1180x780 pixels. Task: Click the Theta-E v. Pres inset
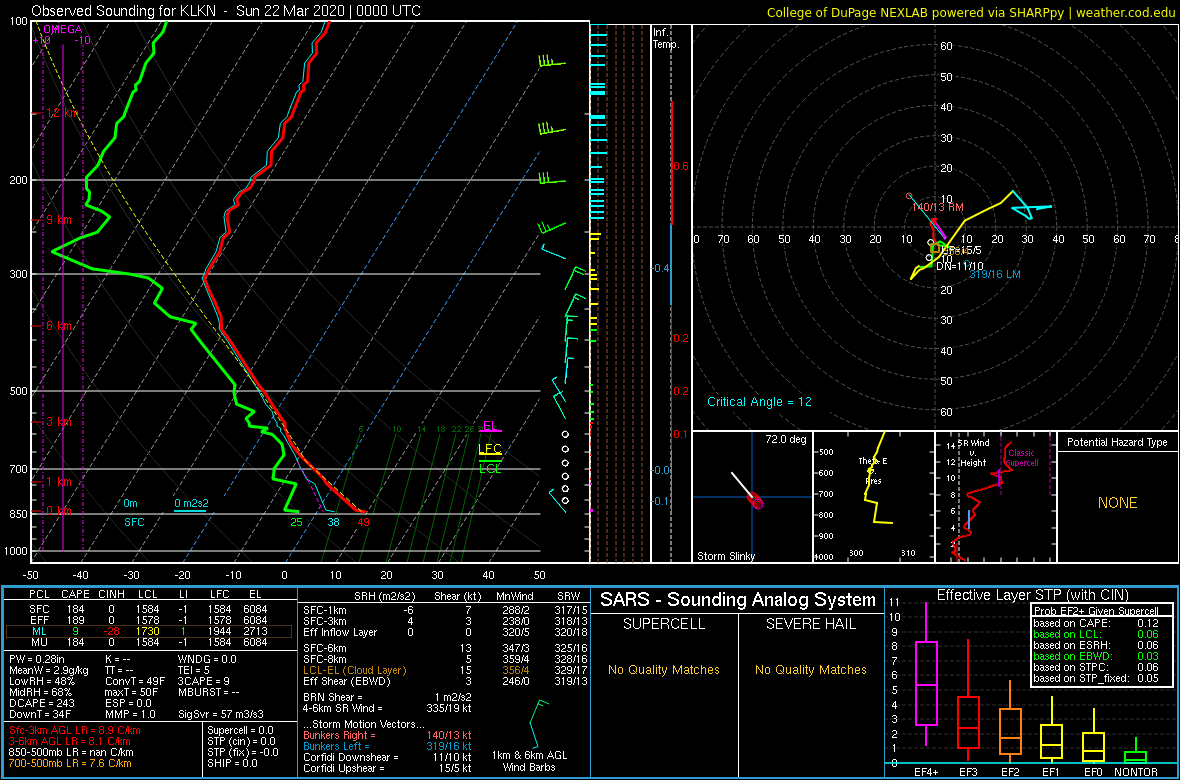click(872, 497)
